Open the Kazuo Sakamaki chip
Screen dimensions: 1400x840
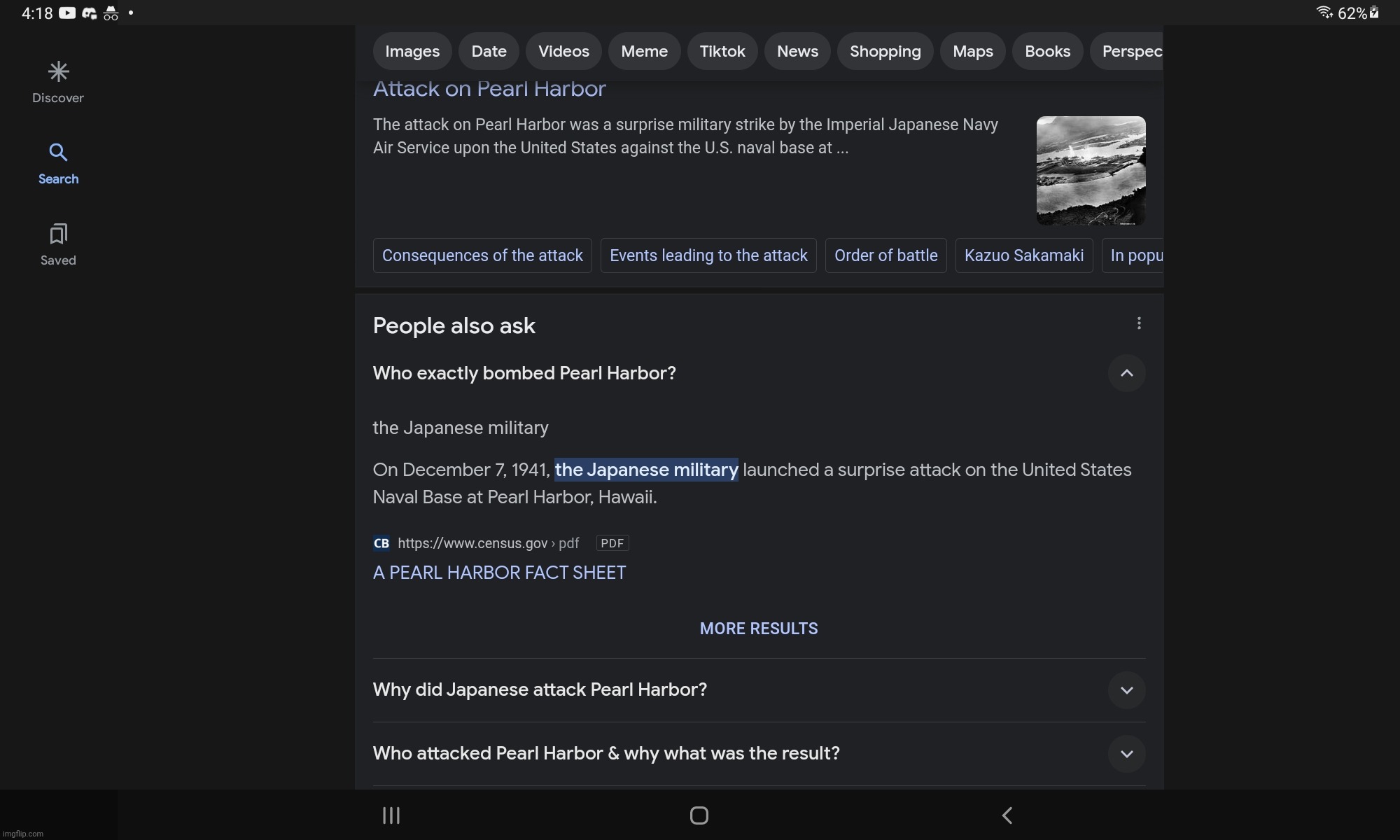pyautogui.click(x=1023, y=255)
